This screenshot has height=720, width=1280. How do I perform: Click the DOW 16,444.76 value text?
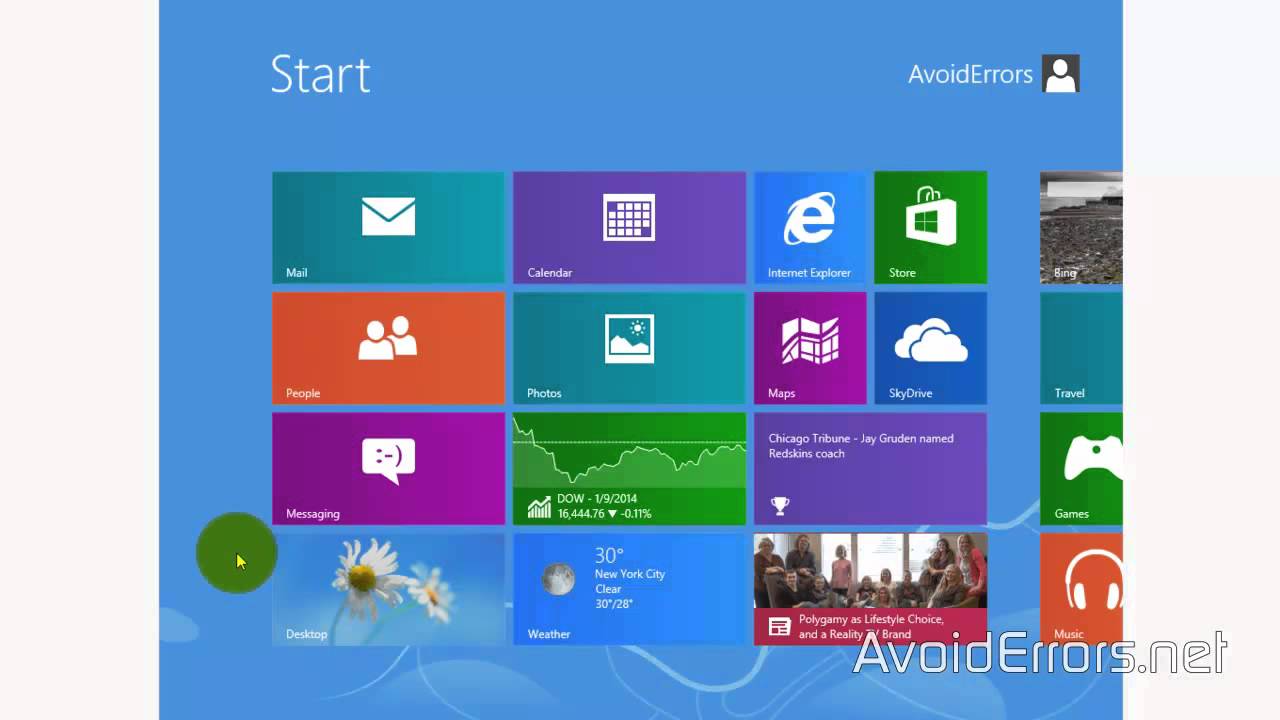tap(604, 514)
